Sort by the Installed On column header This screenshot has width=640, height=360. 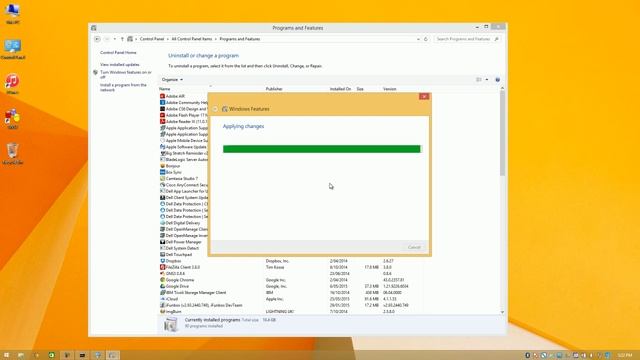340,89
